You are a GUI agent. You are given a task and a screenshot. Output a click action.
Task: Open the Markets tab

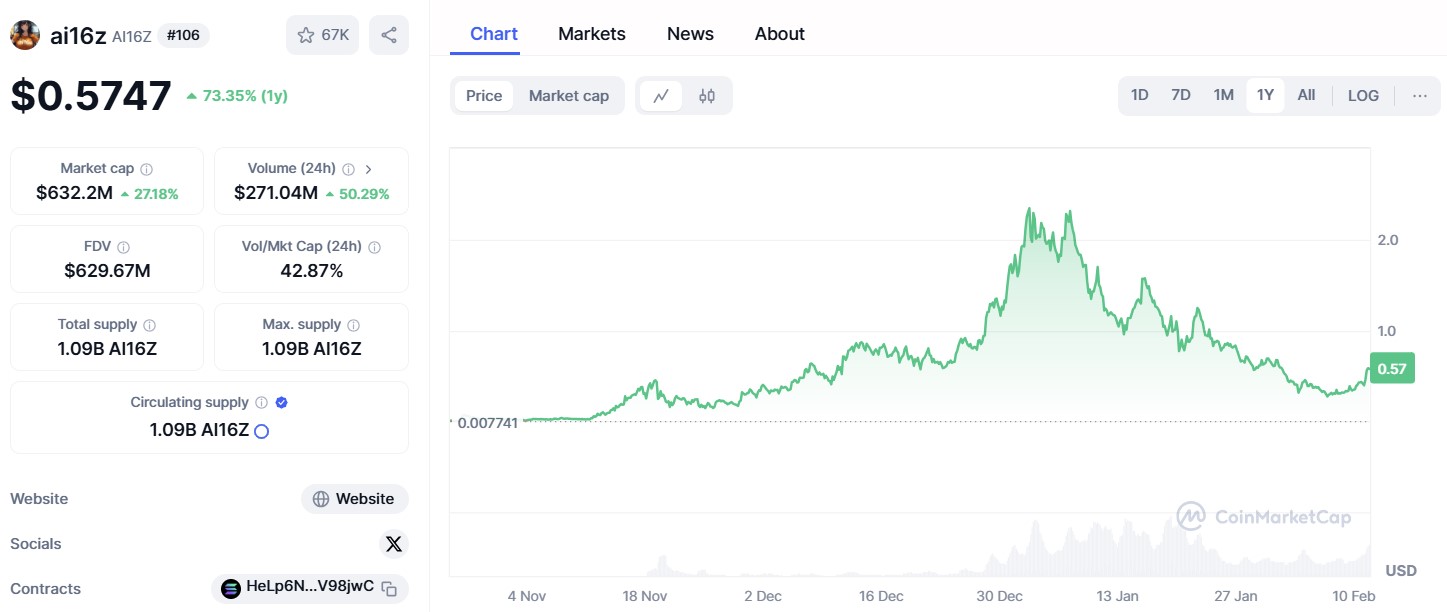pyautogui.click(x=591, y=34)
